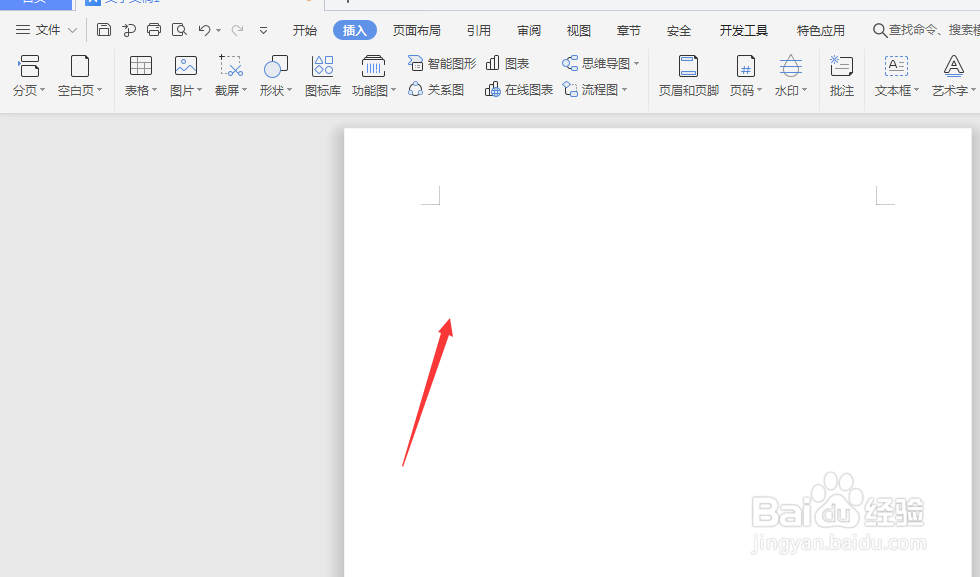The image size is (980, 577).
Task: Switch to the 页面布局 tab
Action: pos(416,30)
